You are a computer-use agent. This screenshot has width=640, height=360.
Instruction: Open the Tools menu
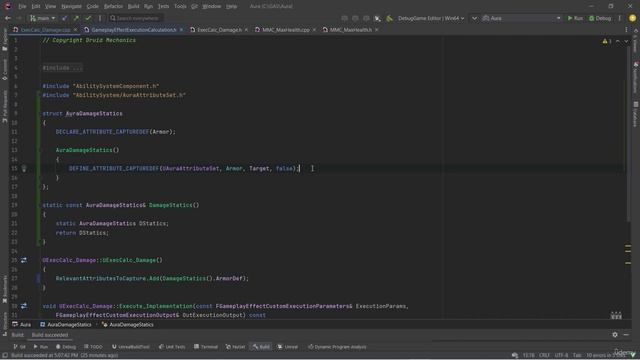(180, 6)
